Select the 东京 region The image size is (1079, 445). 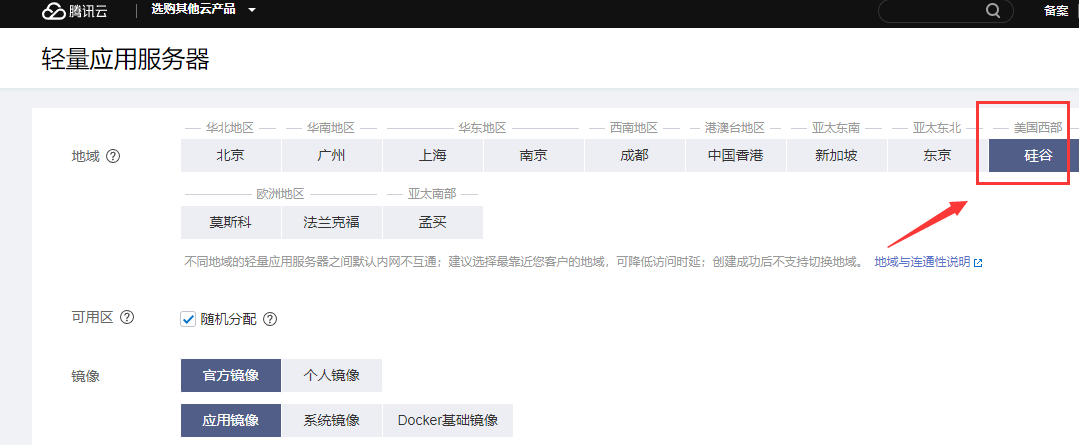point(937,155)
